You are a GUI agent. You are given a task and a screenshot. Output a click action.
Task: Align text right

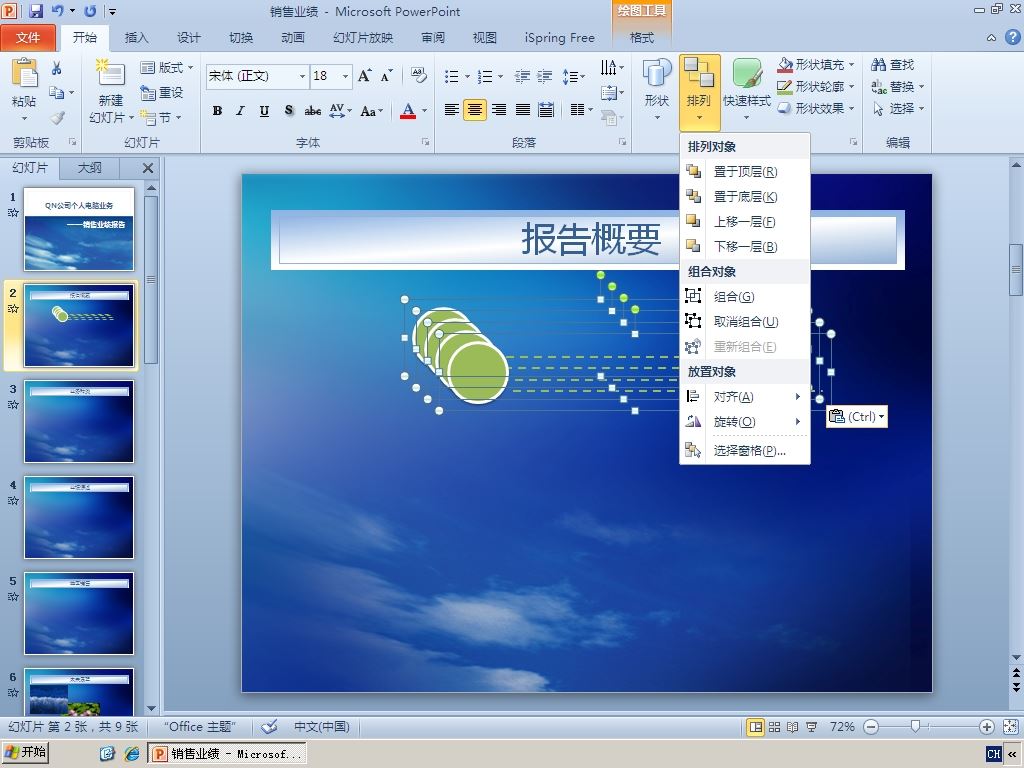coord(499,110)
